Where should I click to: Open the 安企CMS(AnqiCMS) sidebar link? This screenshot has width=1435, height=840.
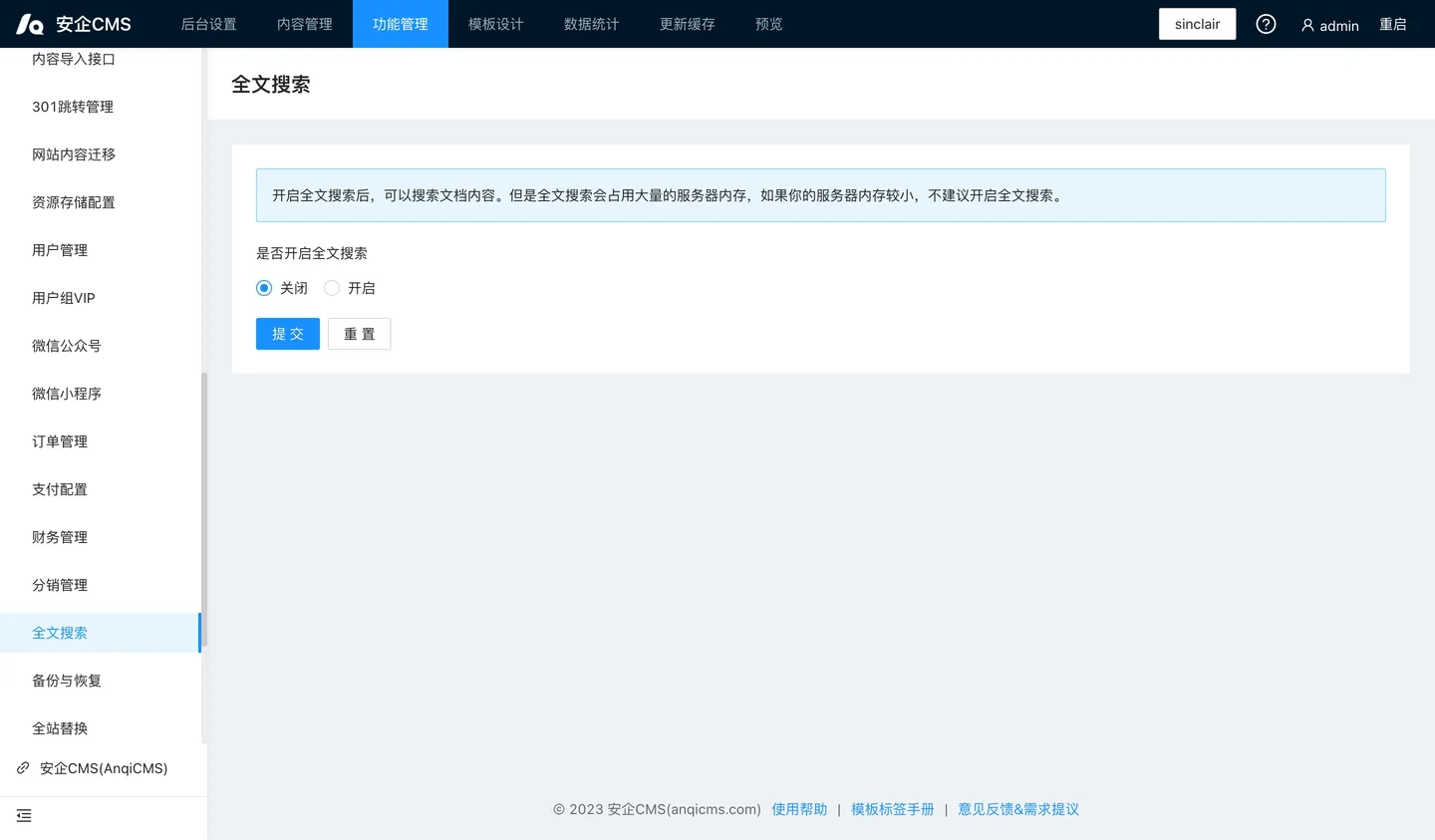click(x=104, y=768)
